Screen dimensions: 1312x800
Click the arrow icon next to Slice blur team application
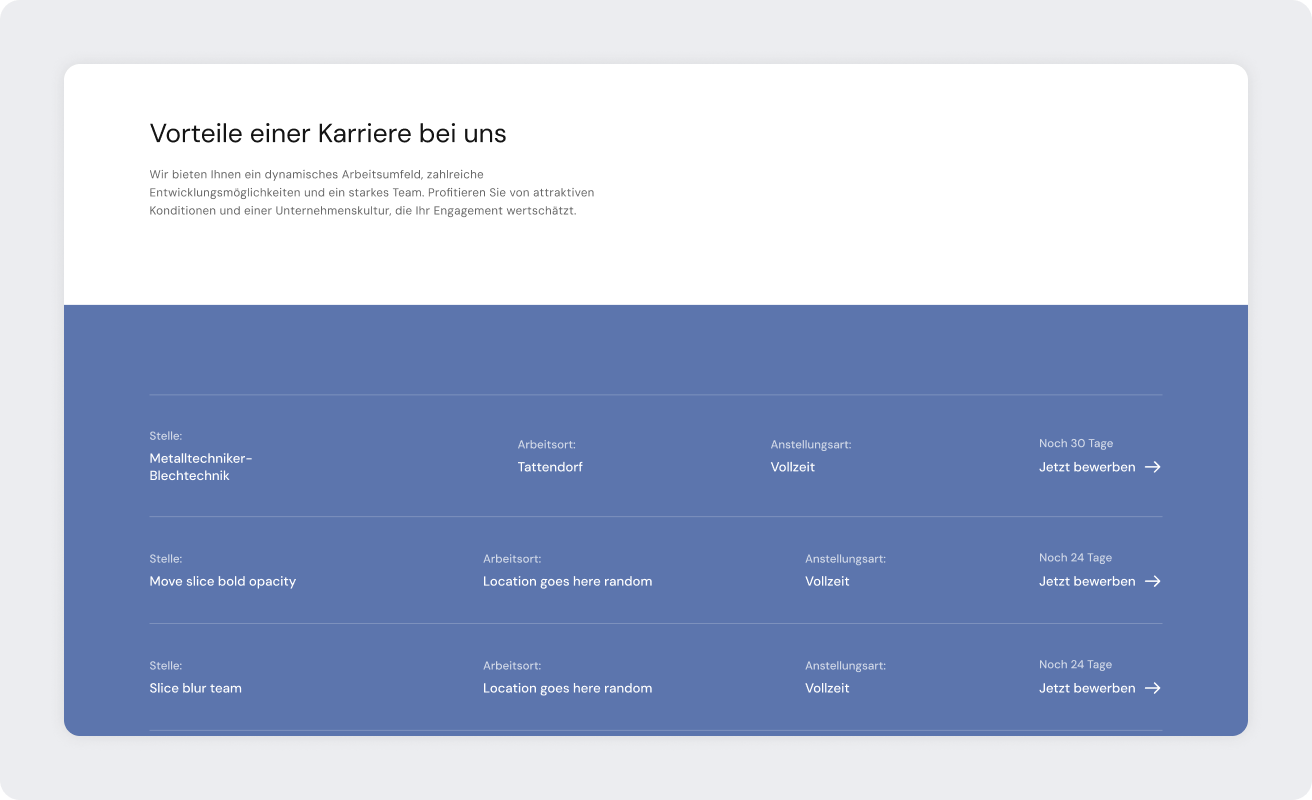[x=1154, y=688]
